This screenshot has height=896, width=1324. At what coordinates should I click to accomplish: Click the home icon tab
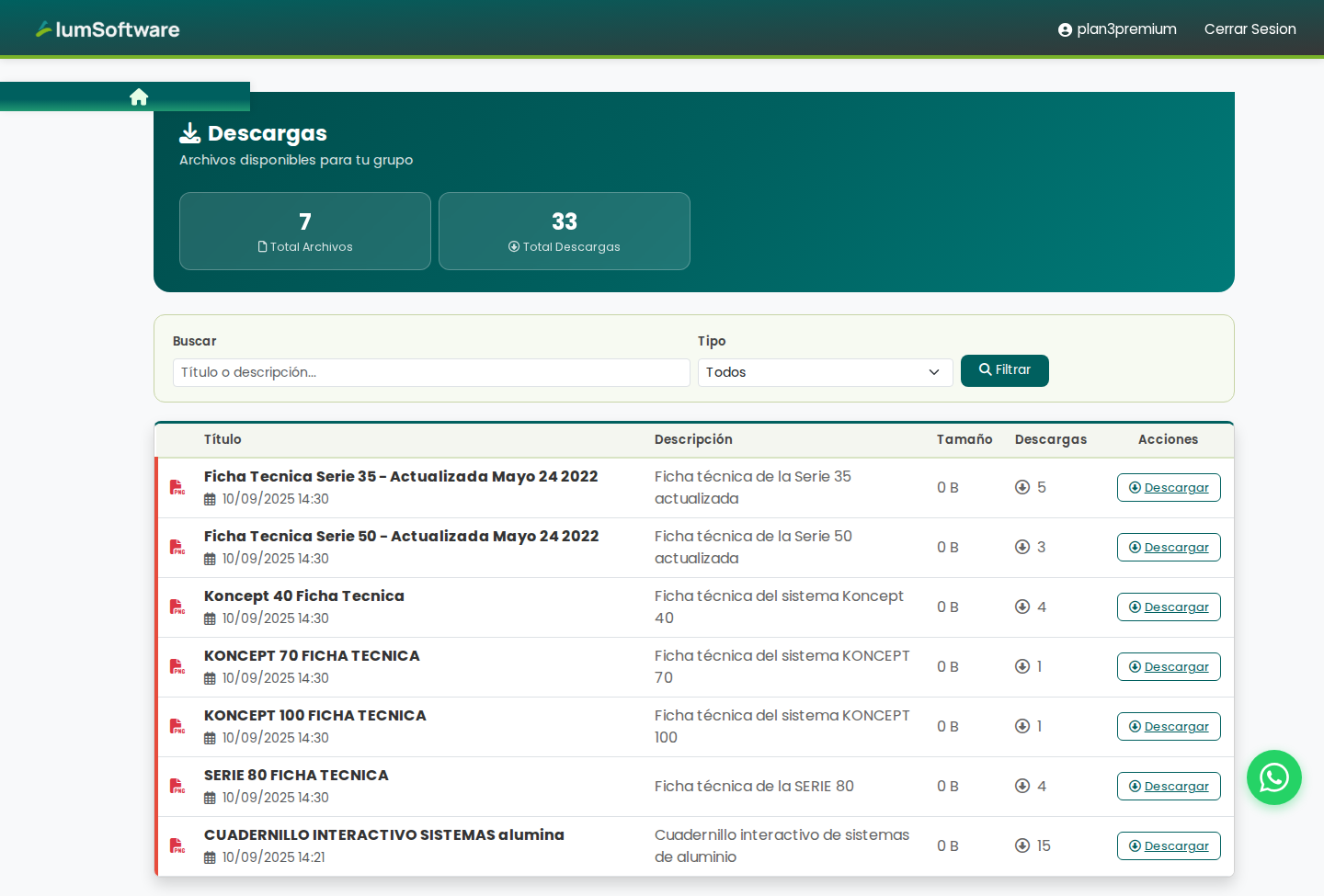pyautogui.click(x=139, y=97)
